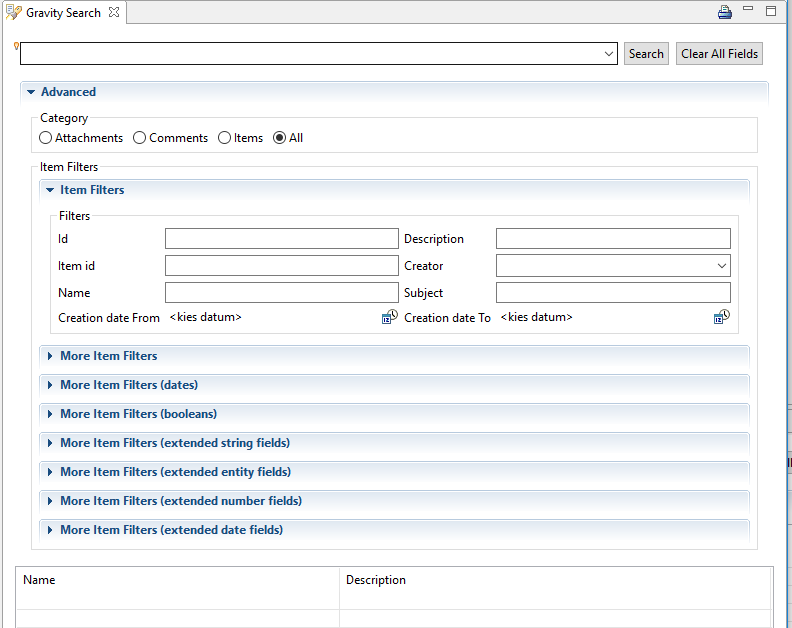This screenshot has width=792, height=628.
Task: Minimize the Gravity Search view
Action: click(x=749, y=11)
